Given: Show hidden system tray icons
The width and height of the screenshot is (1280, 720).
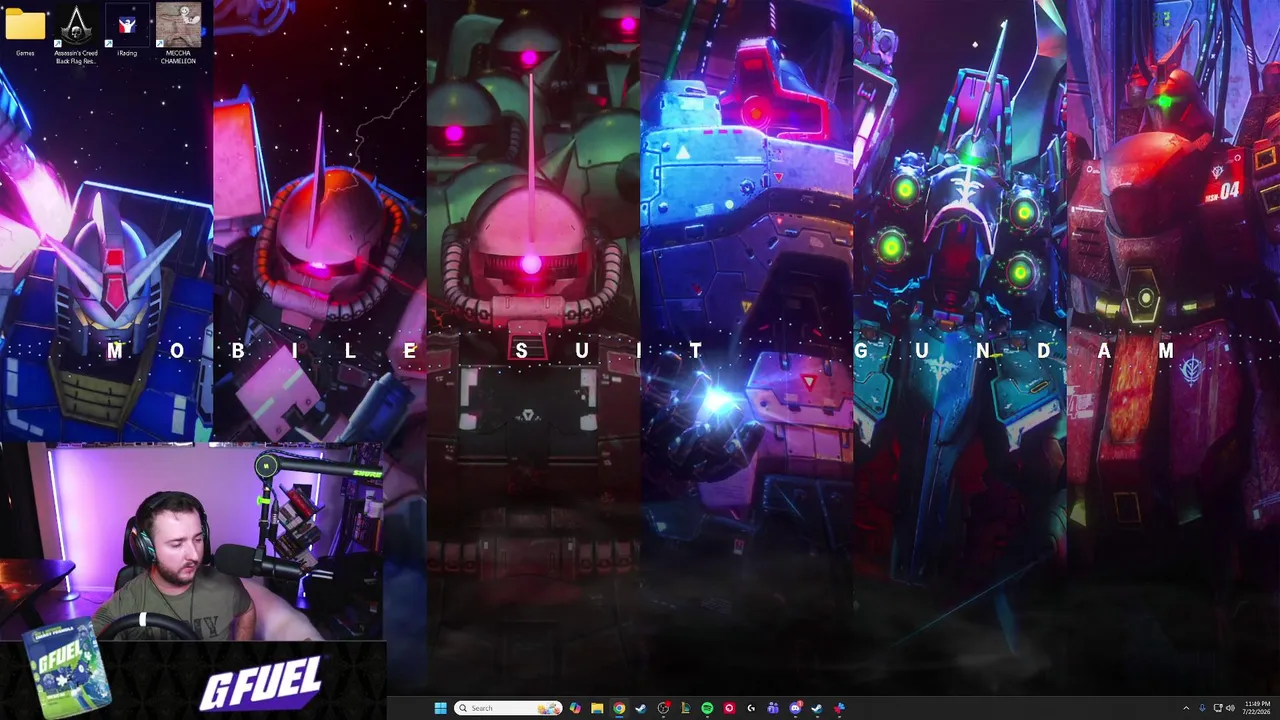Looking at the screenshot, I should pyautogui.click(x=1186, y=708).
